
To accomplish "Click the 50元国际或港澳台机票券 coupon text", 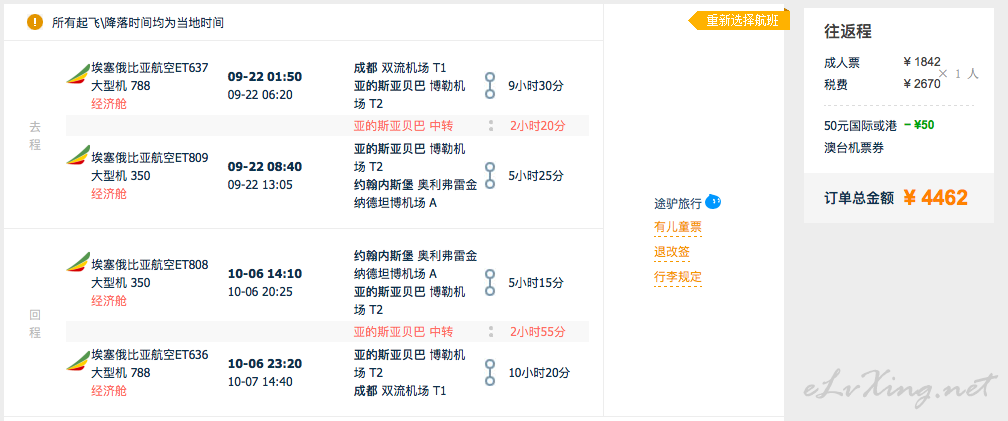I will tap(860, 137).
